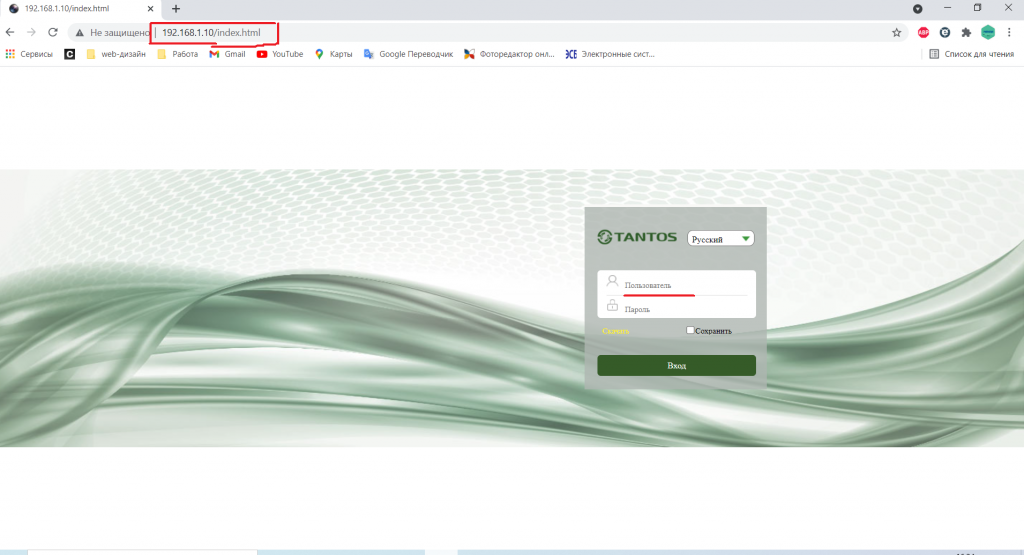Enable the Сохранить checkbox

691,330
